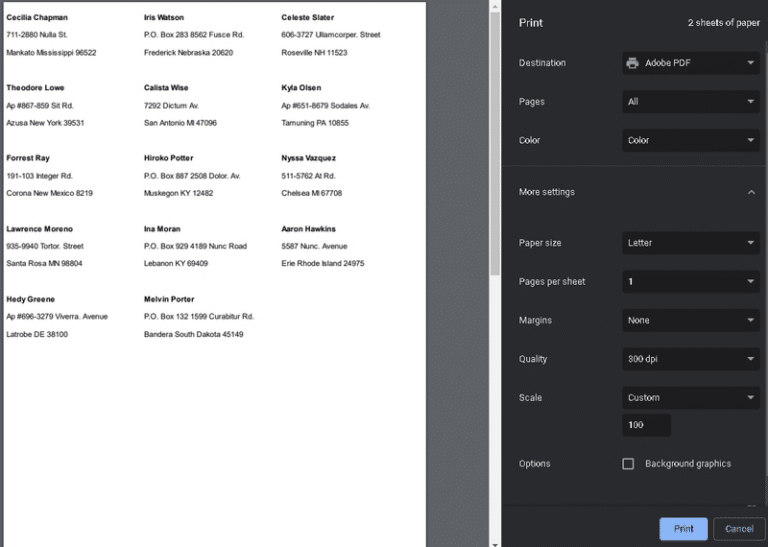
Task: Click the name Nyssa Vazquez
Action: (x=309, y=158)
